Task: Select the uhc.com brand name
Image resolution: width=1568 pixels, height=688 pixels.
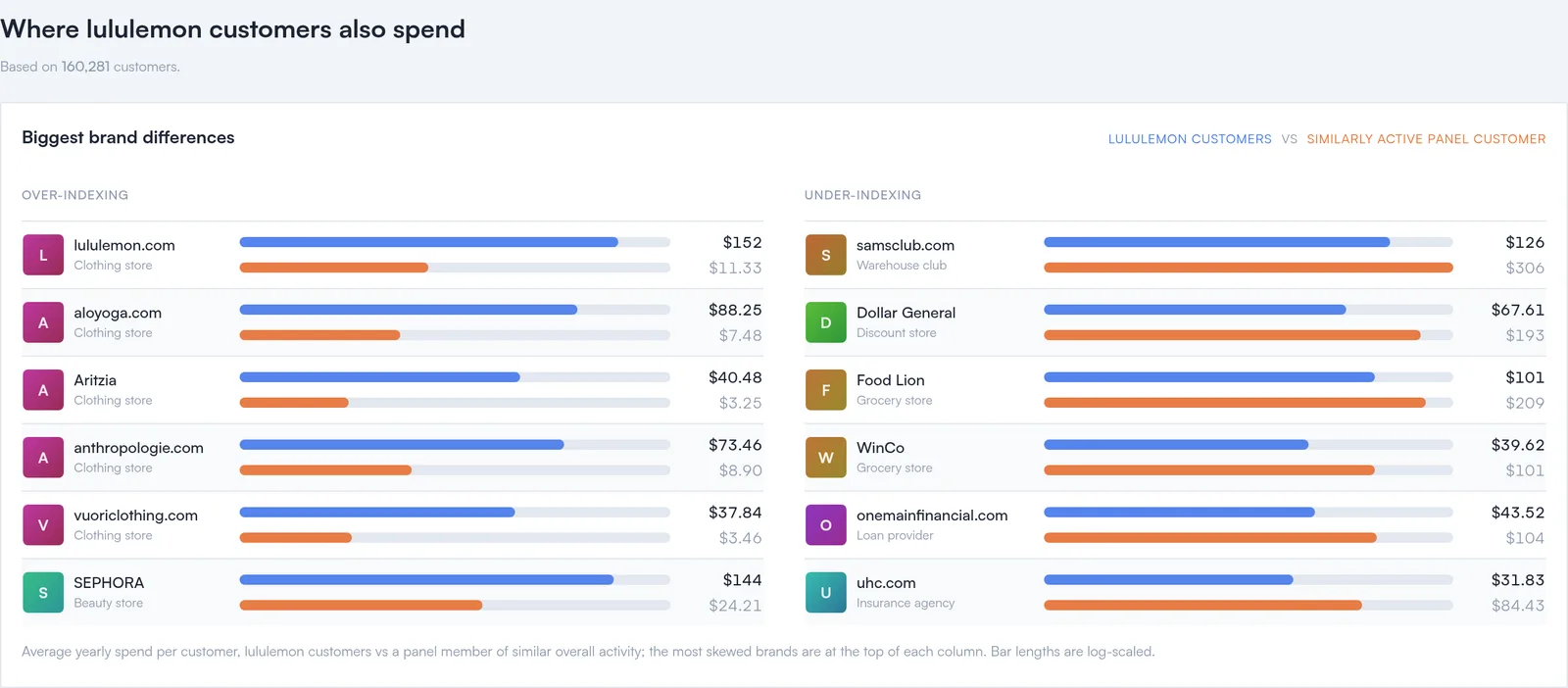Action: 886,583
